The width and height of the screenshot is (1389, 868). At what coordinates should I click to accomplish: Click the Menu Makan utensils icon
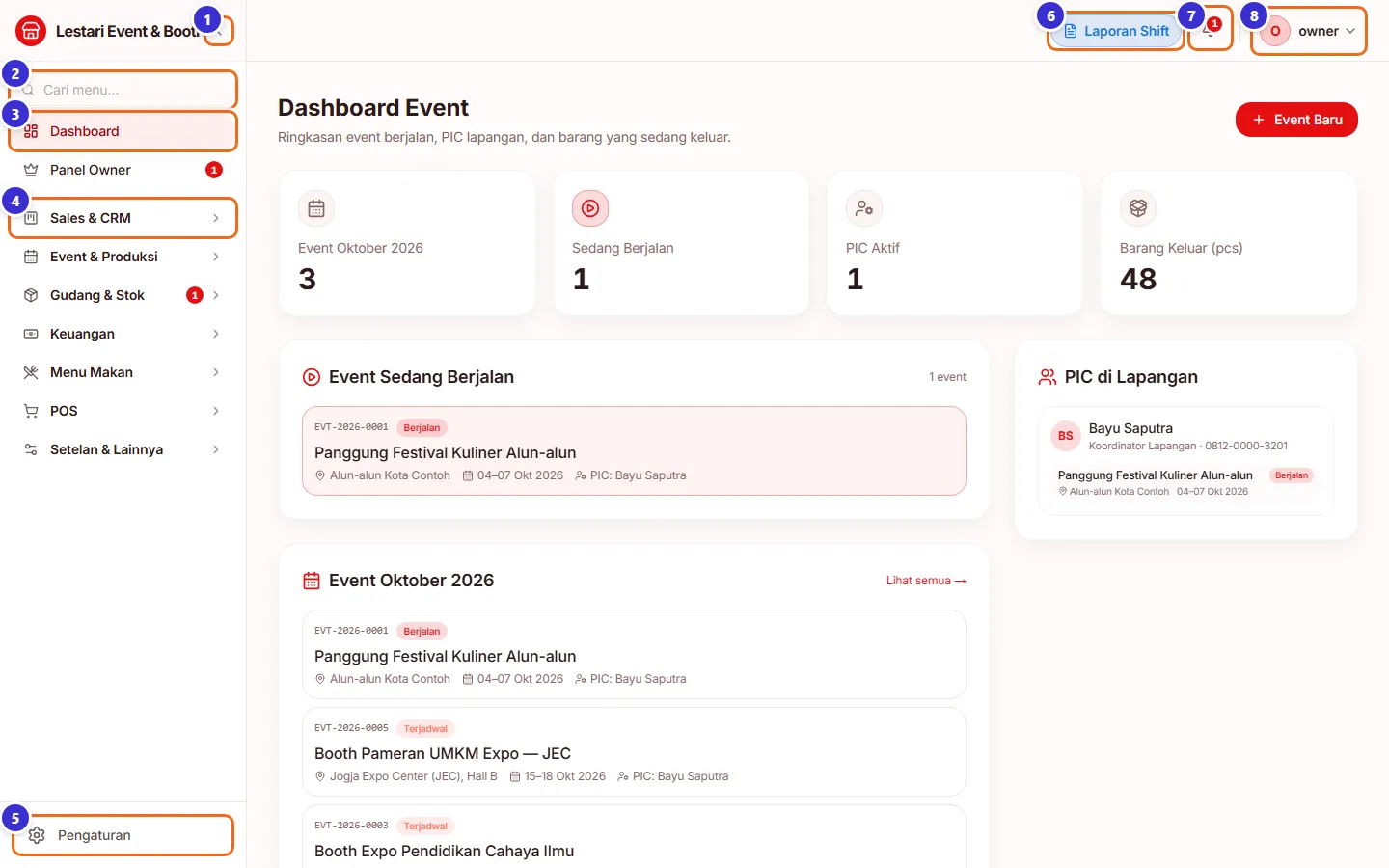click(31, 372)
